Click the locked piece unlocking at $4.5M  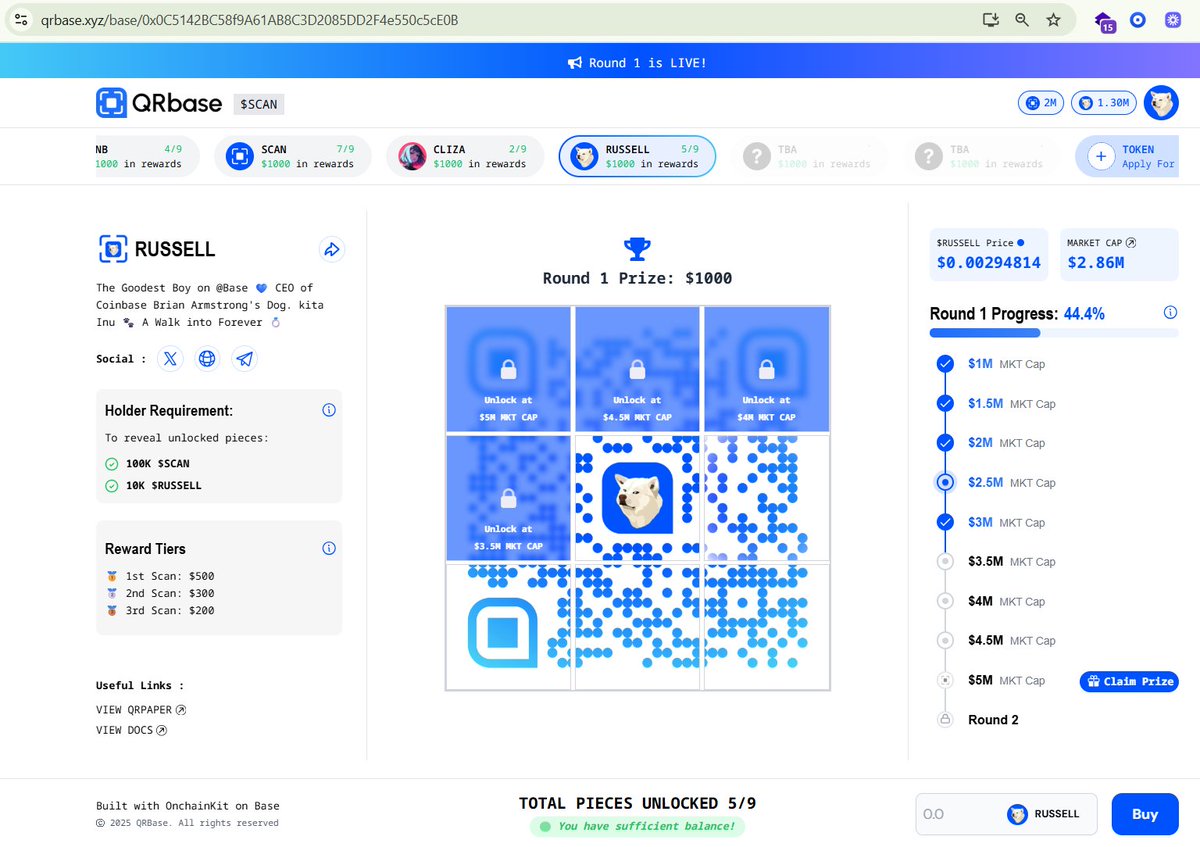pyautogui.click(x=637, y=368)
